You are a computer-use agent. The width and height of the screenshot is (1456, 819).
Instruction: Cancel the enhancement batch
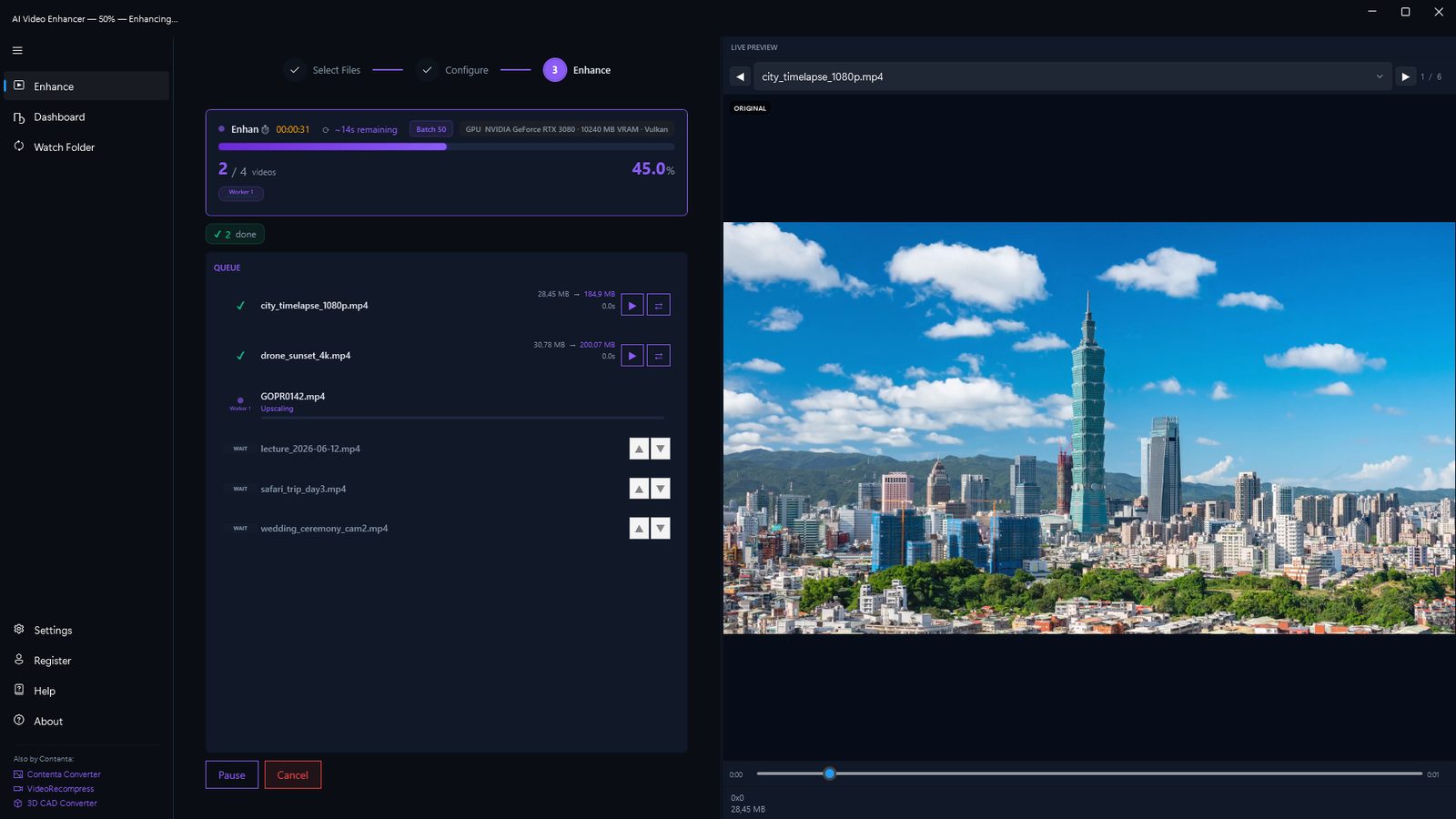(293, 774)
